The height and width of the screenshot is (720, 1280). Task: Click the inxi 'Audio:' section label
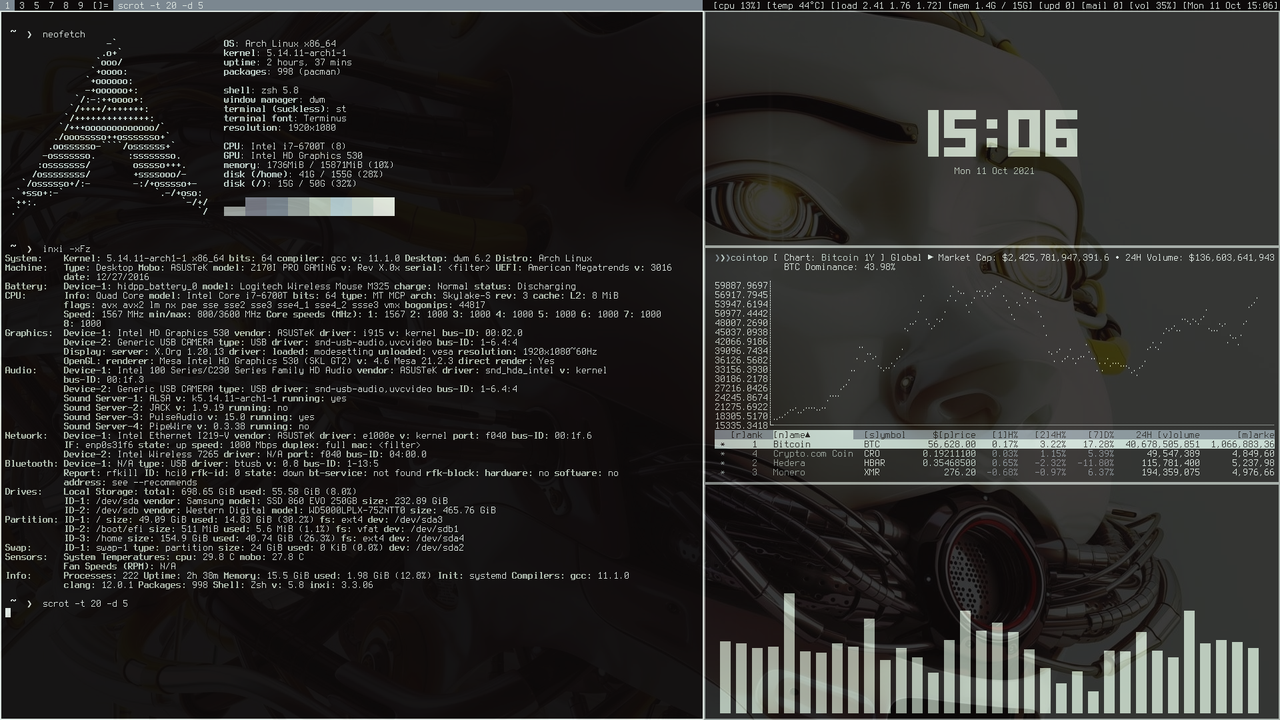[21, 370]
